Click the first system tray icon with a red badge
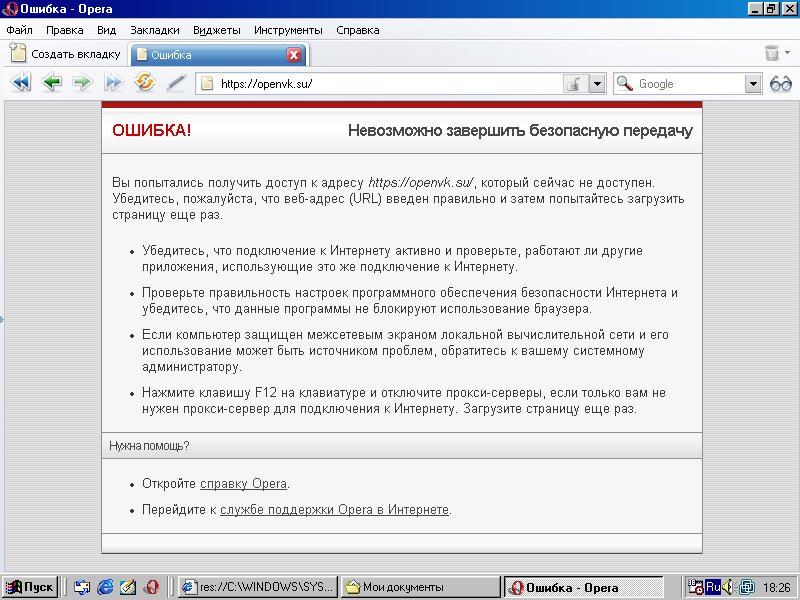 click(695, 587)
